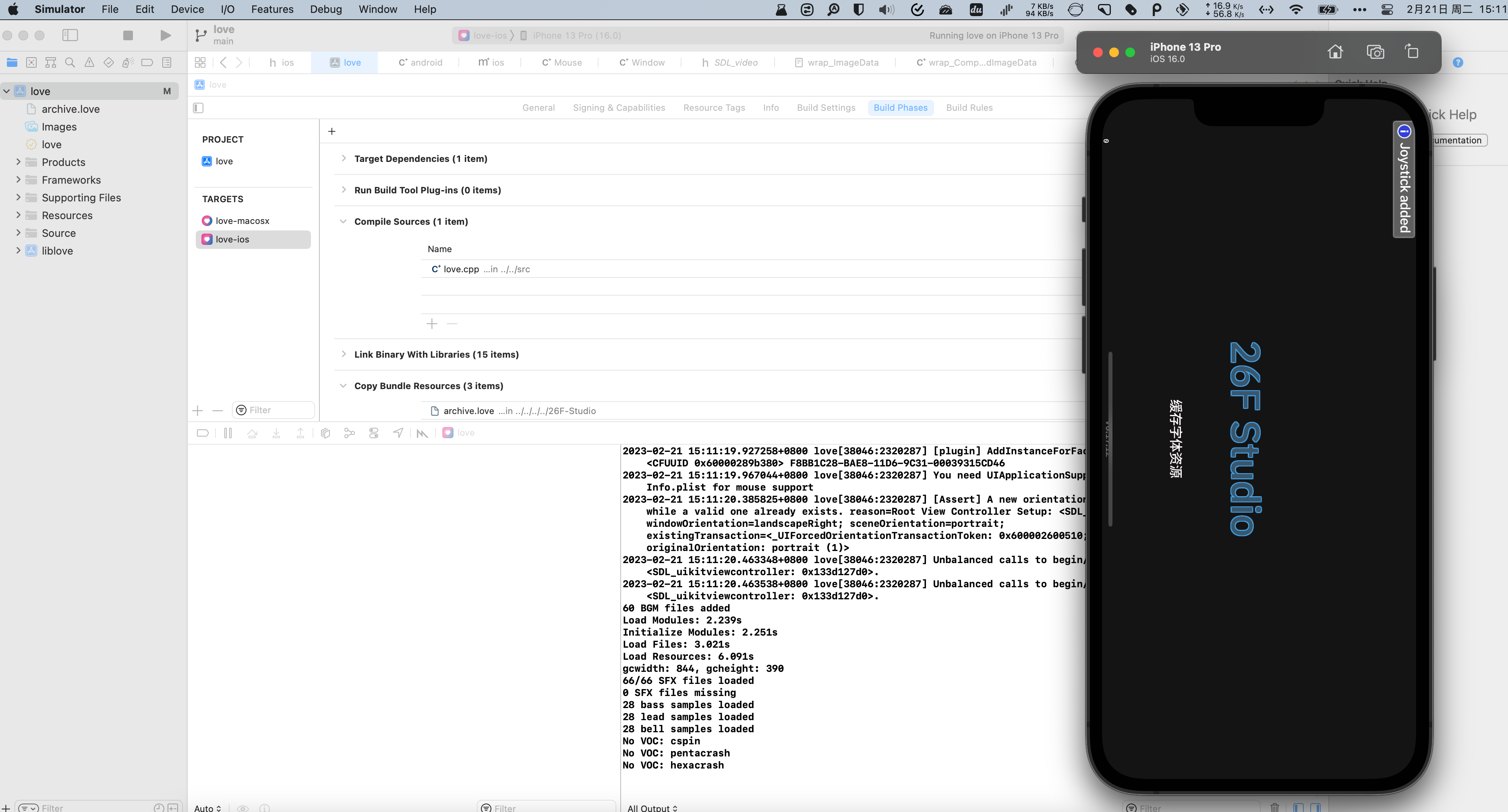
Task: Expand the liblove project group
Action: 18,250
